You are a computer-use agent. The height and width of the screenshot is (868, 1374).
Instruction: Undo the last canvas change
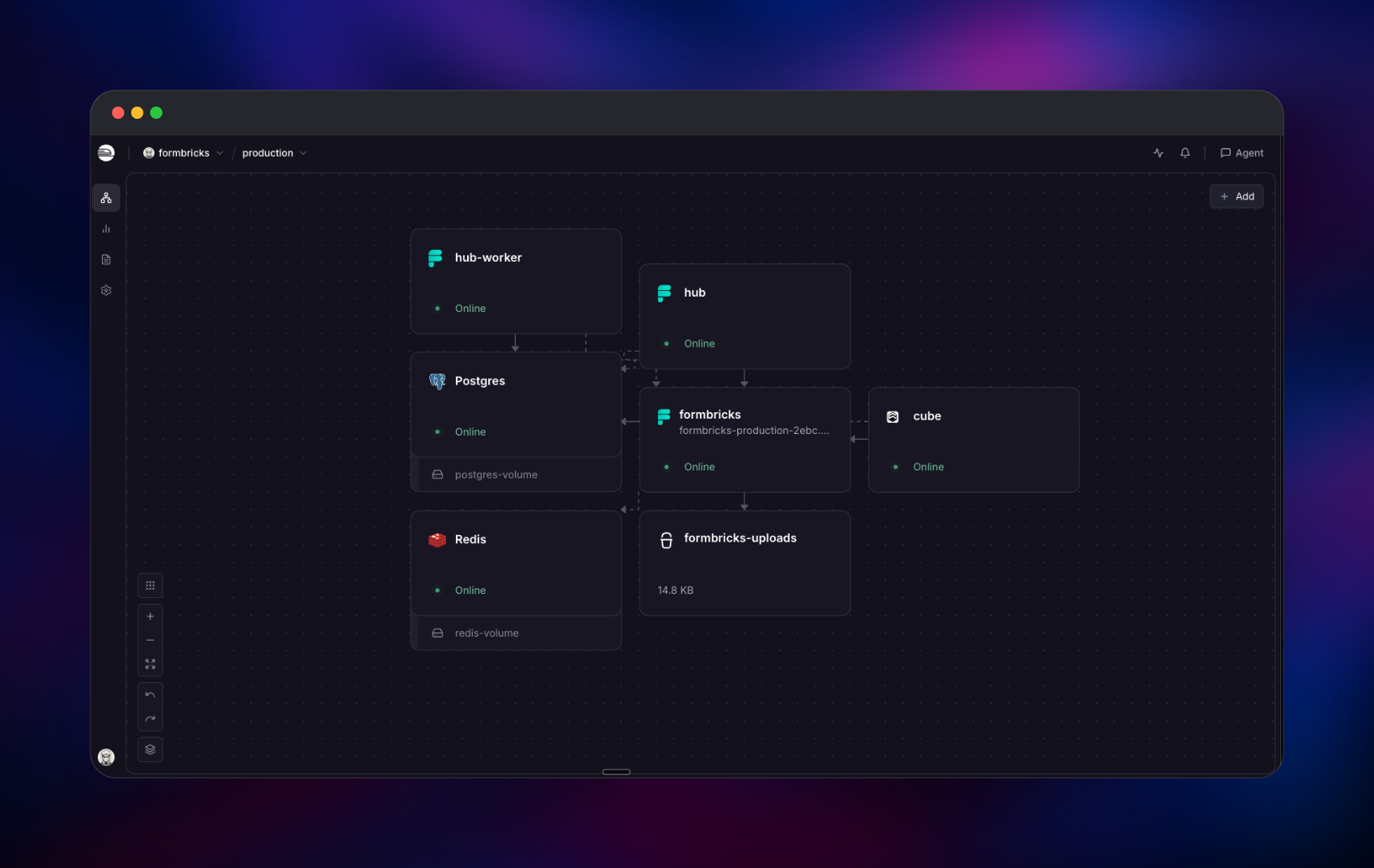(150, 695)
